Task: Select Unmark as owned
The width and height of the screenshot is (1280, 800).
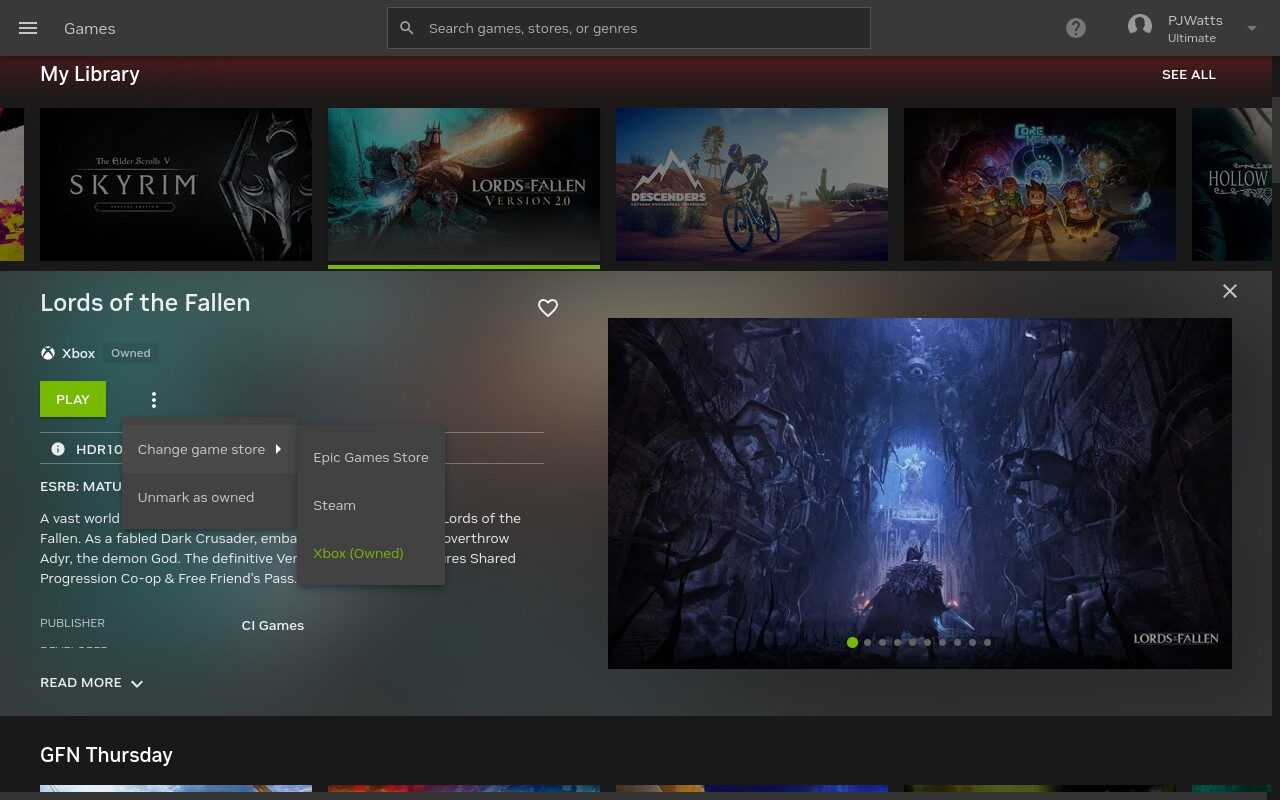Action: (210, 497)
